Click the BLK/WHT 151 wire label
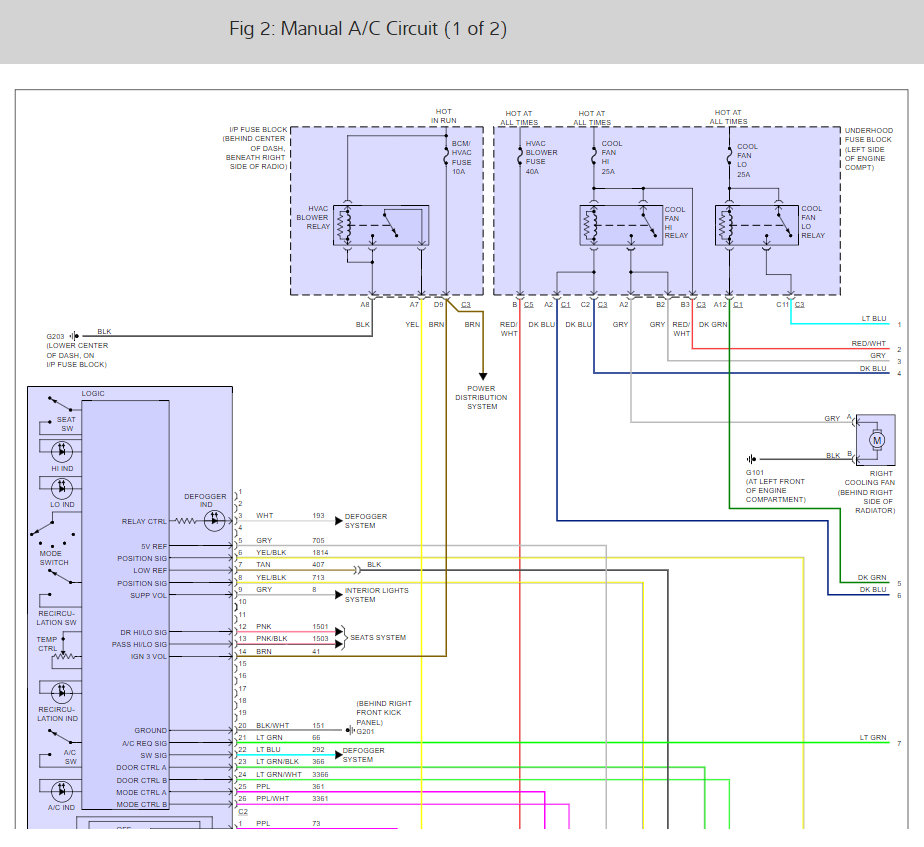The height and width of the screenshot is (847, 924). coord(290,726)
